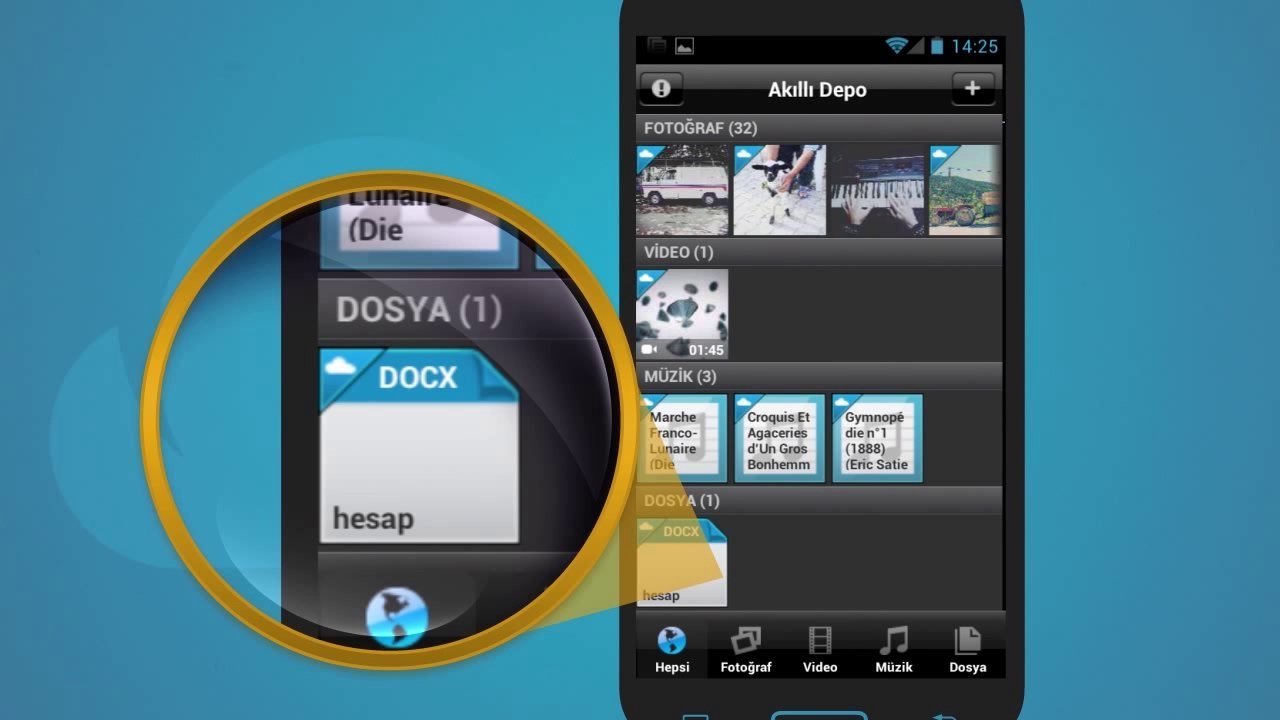Select the DOSYA (1) header on phone
Image resolution: width=1280 pixels, height=720 pixels.
tap(819, 500)
